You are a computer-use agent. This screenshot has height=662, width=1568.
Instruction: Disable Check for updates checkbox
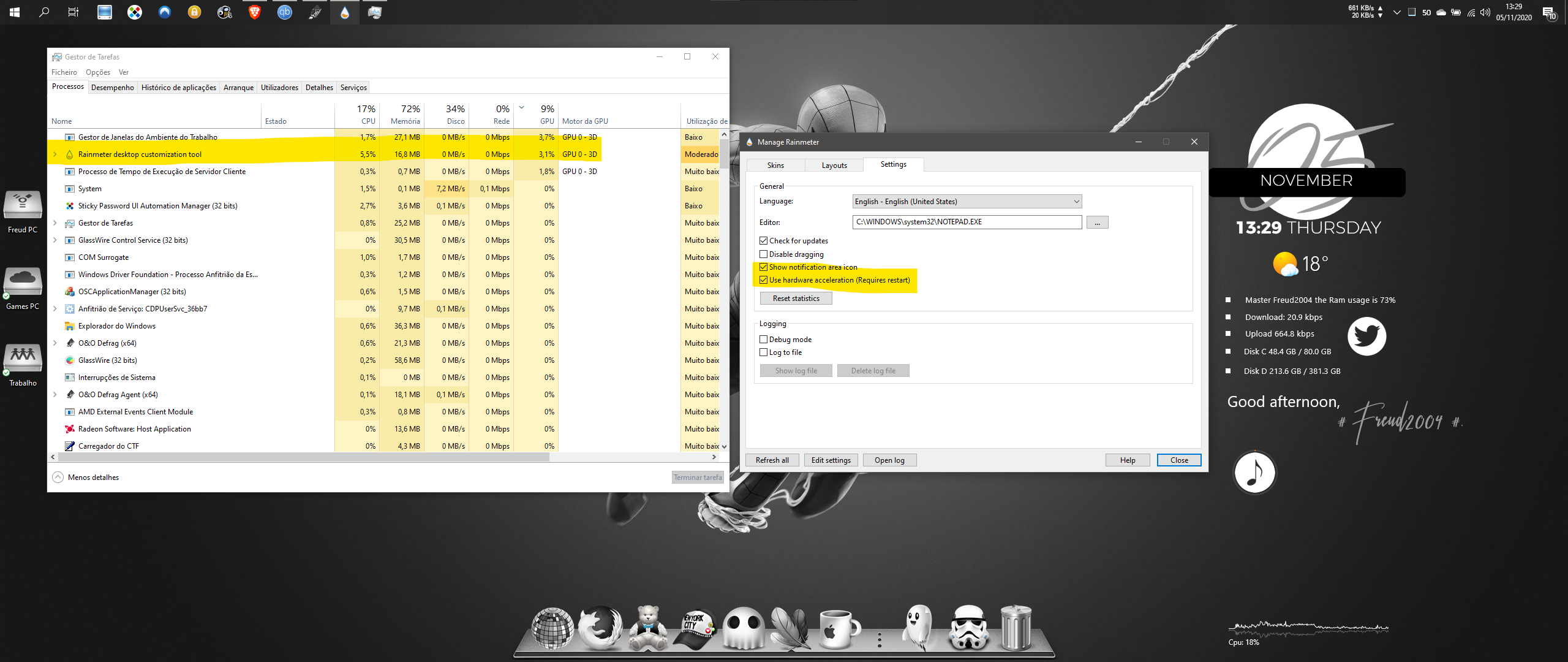[x=764, y=241]
